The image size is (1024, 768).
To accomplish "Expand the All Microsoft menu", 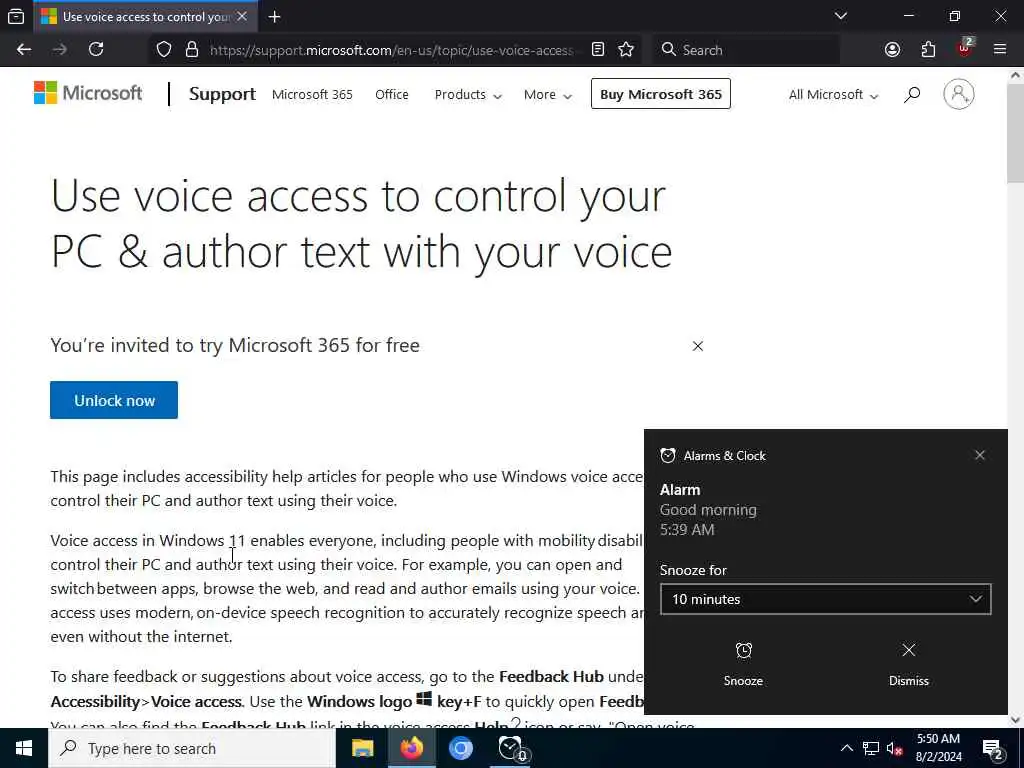I will 833,95.
